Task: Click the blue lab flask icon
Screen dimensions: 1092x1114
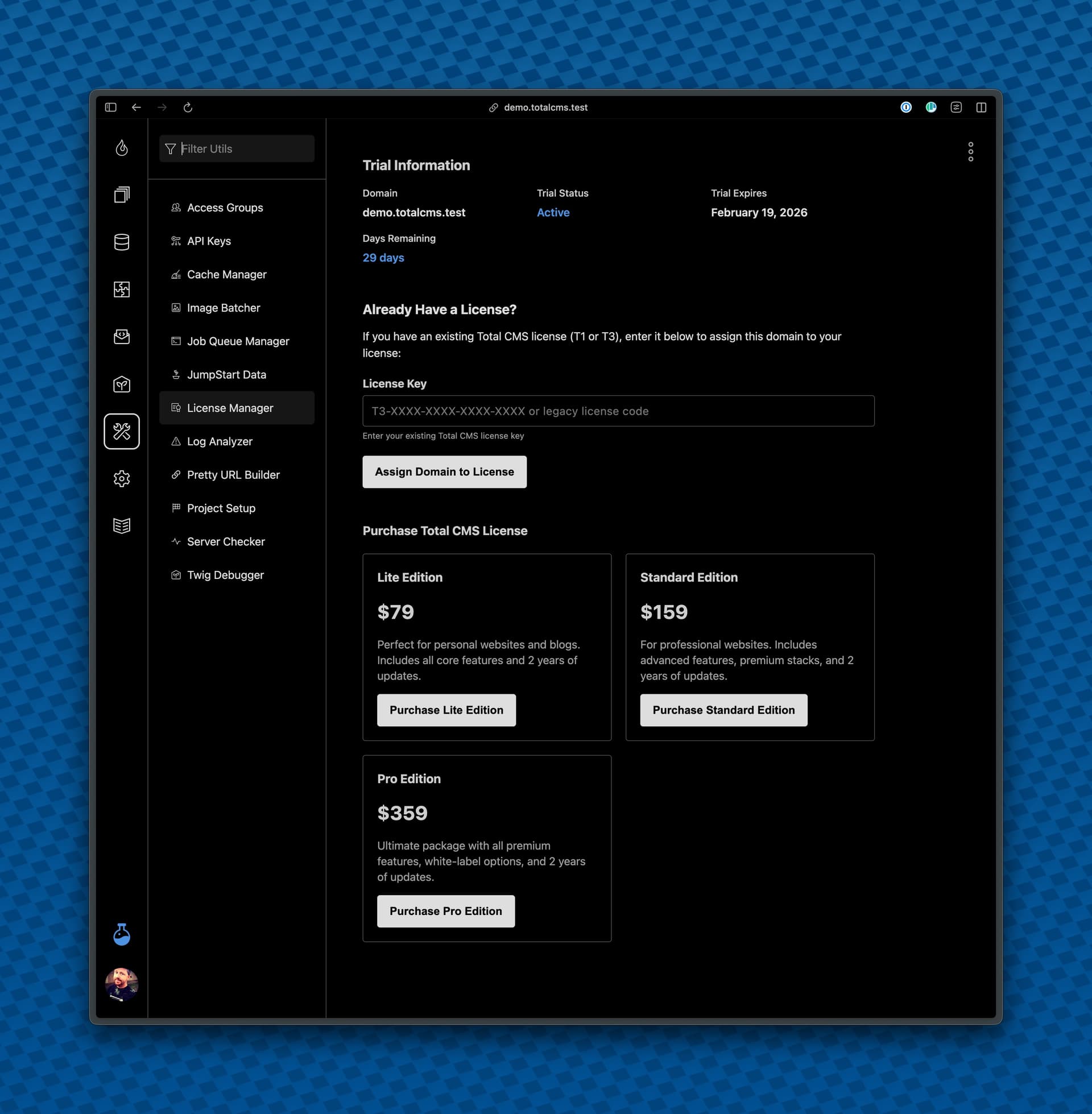Action: pyautogui.click(x=122, y=934)
